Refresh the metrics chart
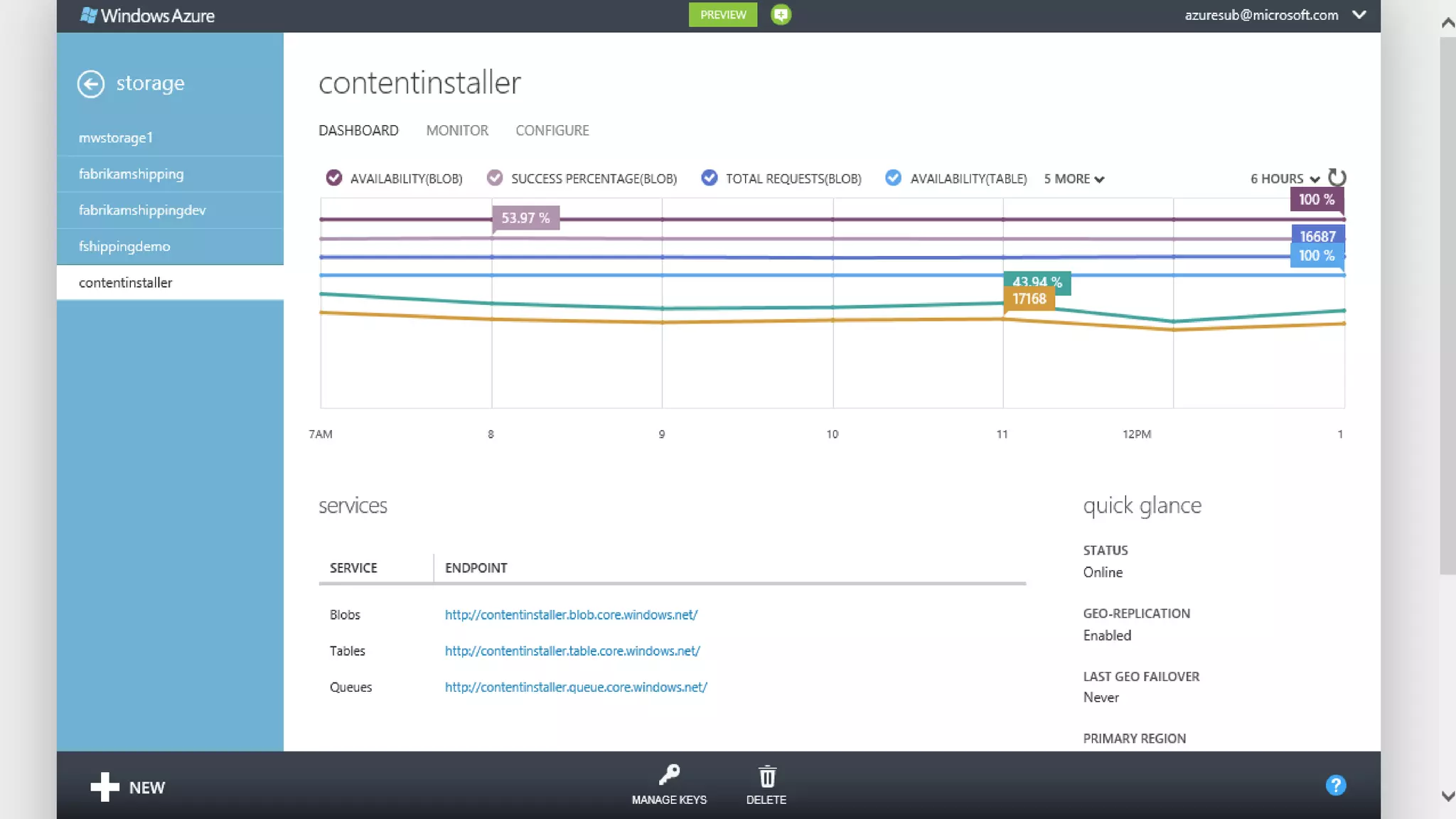The image size is (1456, 819). [x=1337, y=178]
